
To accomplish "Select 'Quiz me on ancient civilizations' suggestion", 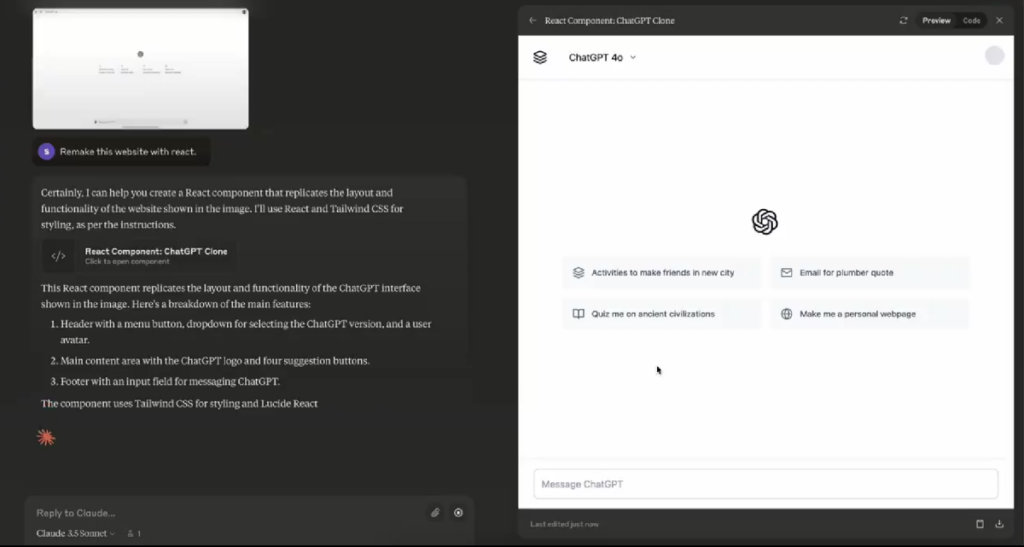I will 662,314.
